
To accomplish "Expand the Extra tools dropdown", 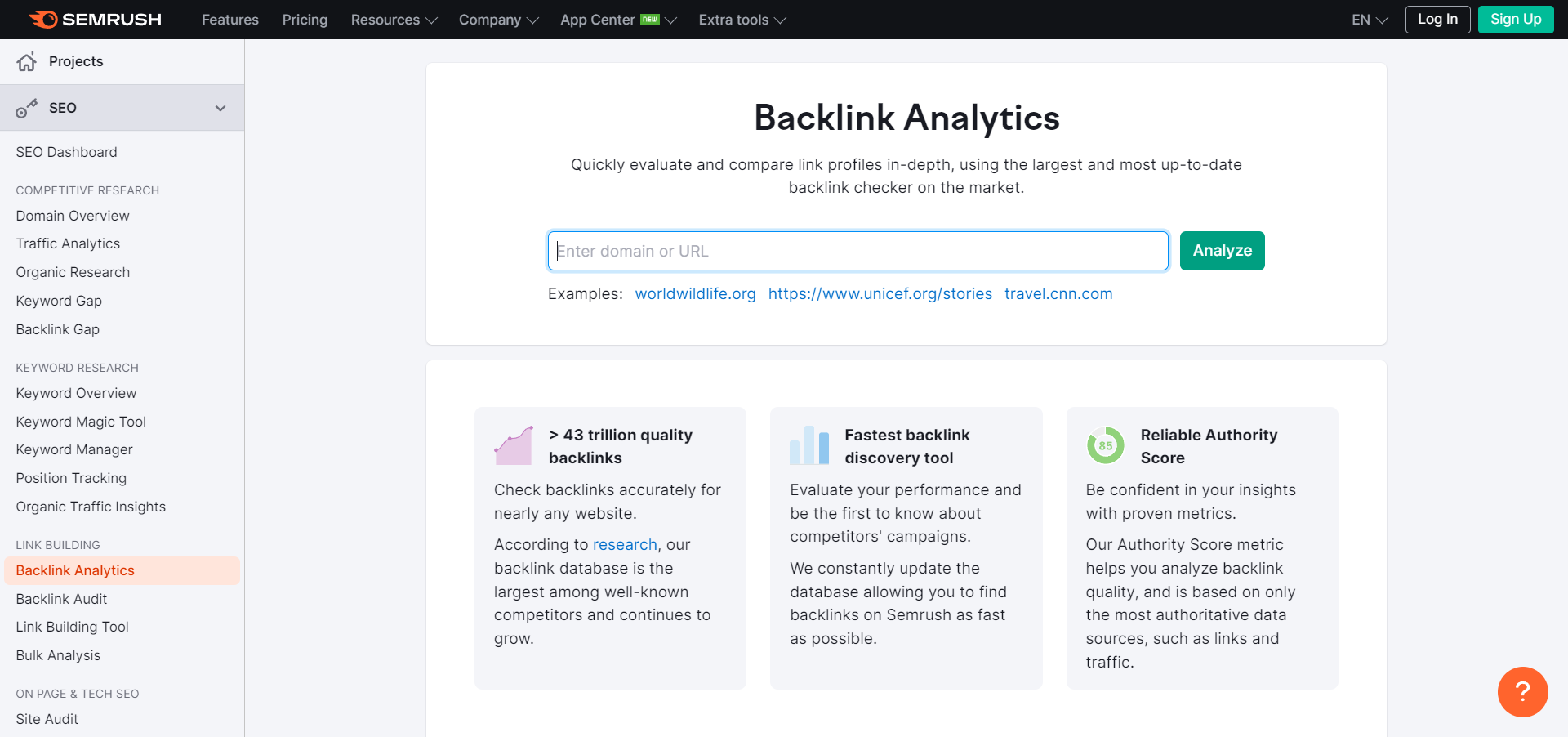I will click(x=742, y=20).
